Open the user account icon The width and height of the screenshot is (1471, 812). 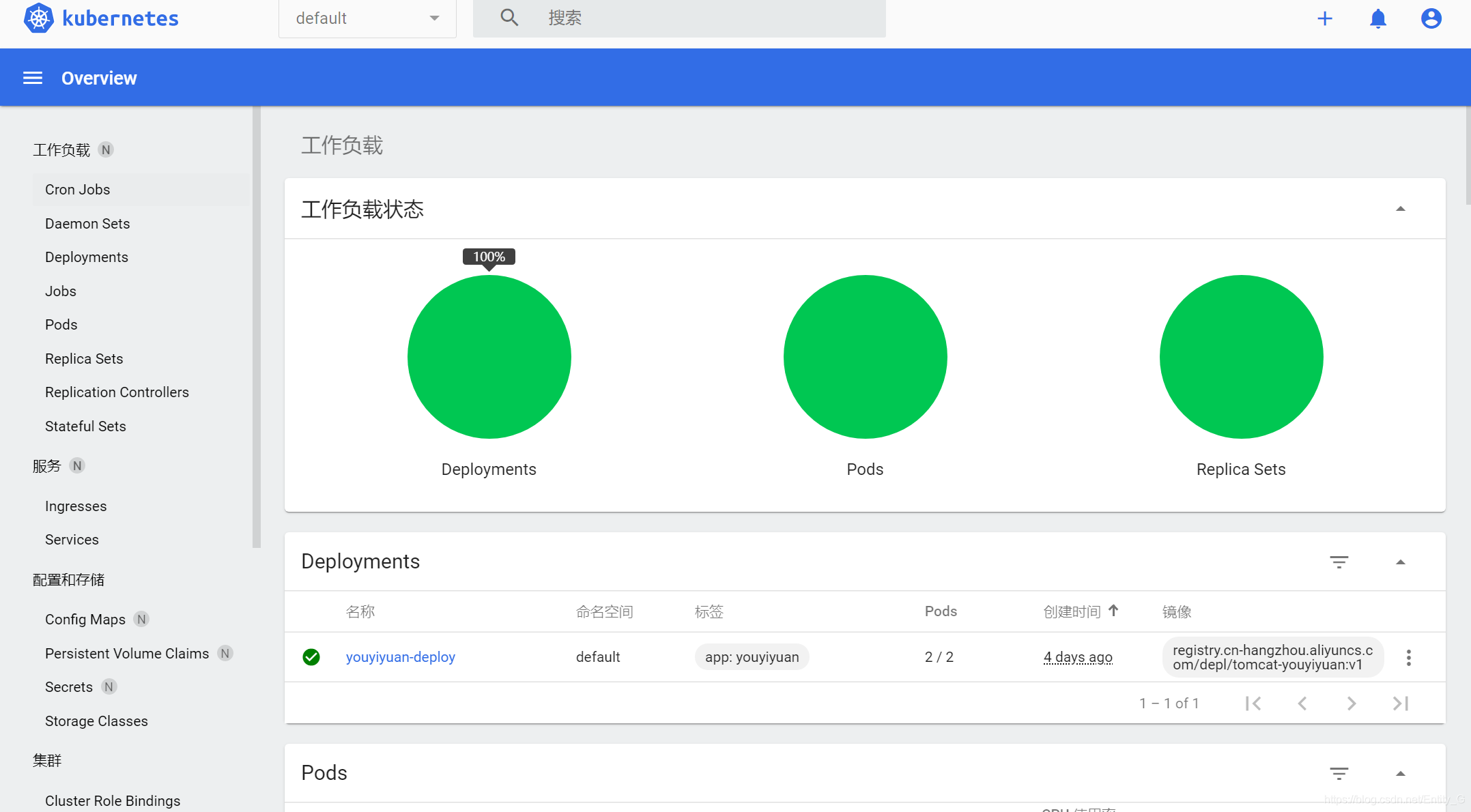[x=1431, y=18]
